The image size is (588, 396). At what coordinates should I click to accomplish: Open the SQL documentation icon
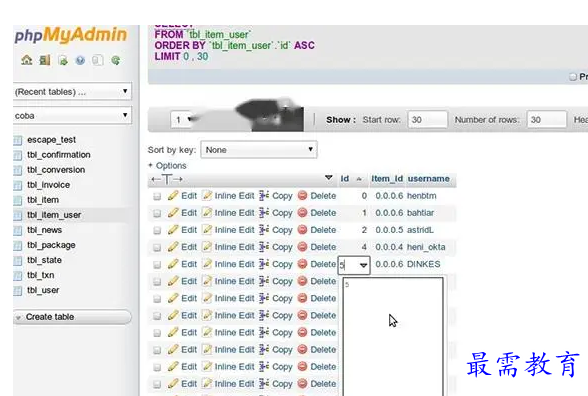coord(98,60)
